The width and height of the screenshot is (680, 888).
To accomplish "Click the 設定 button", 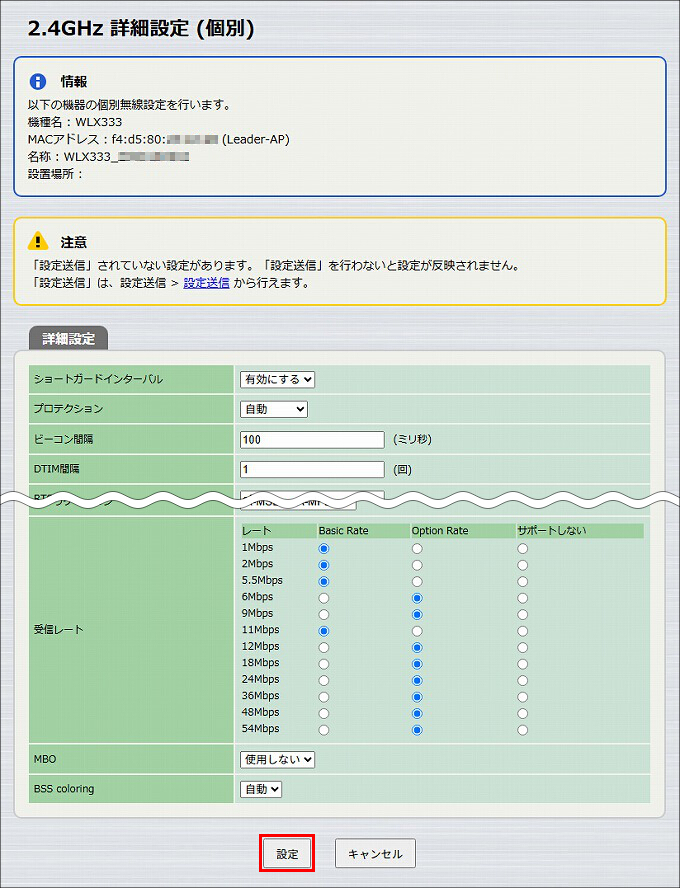I will click(287, 853).
